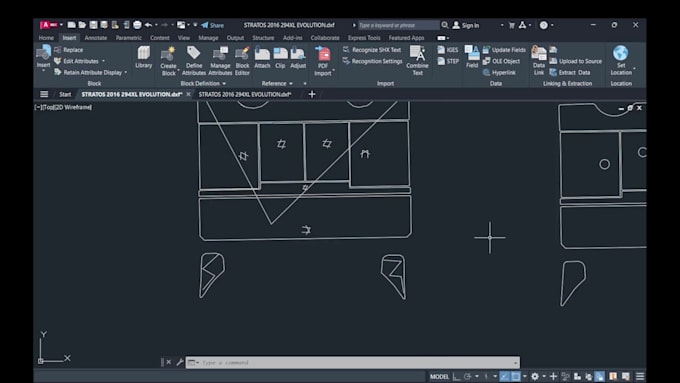Screen dimensions: 680x383
Task: Switch to the second STRATOS 2016 294XL EVOLUTION.dxf tab
Action: click(x=245, y=94)
